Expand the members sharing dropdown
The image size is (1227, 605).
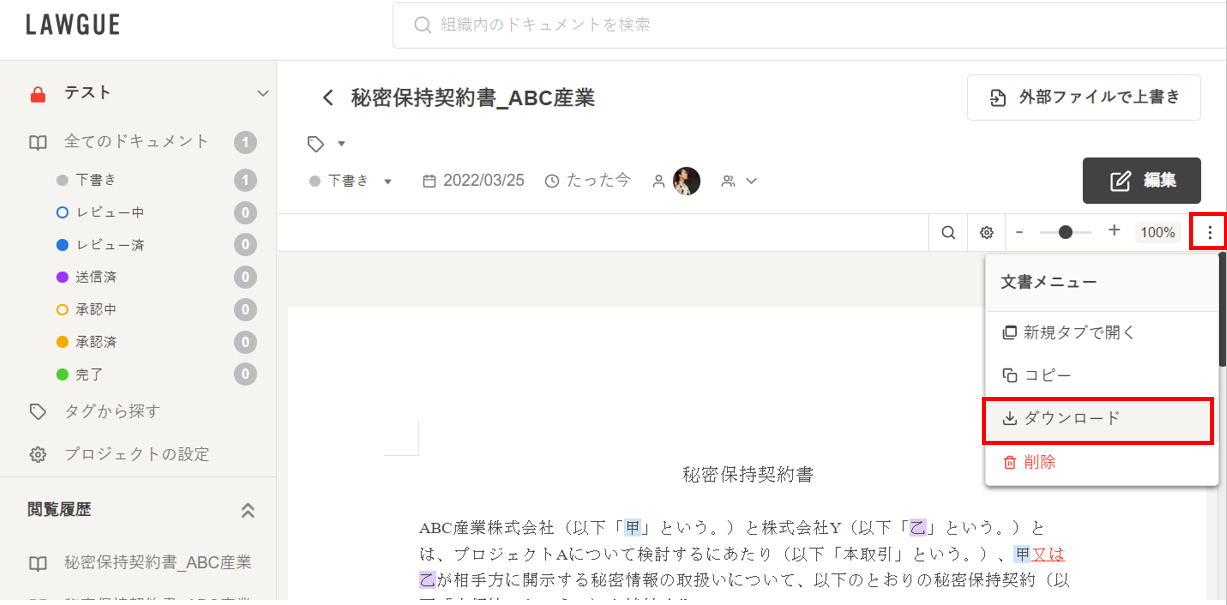[x=739, y=181]
